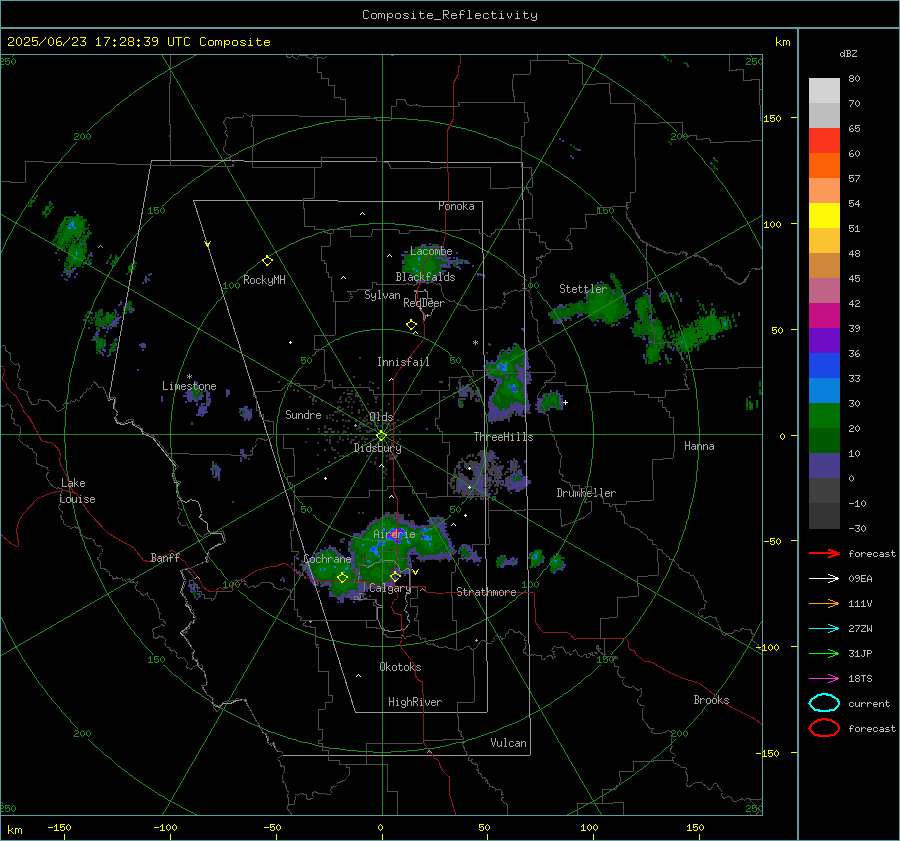Click the Innisfail label
Viewport: 900px width, 841px height.
(x=403, y=362)
